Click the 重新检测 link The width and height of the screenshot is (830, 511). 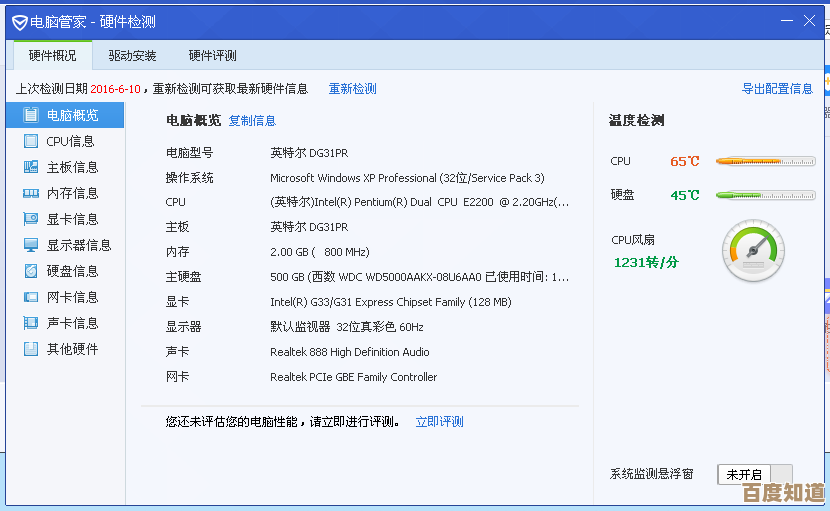(x=352, y=89)
